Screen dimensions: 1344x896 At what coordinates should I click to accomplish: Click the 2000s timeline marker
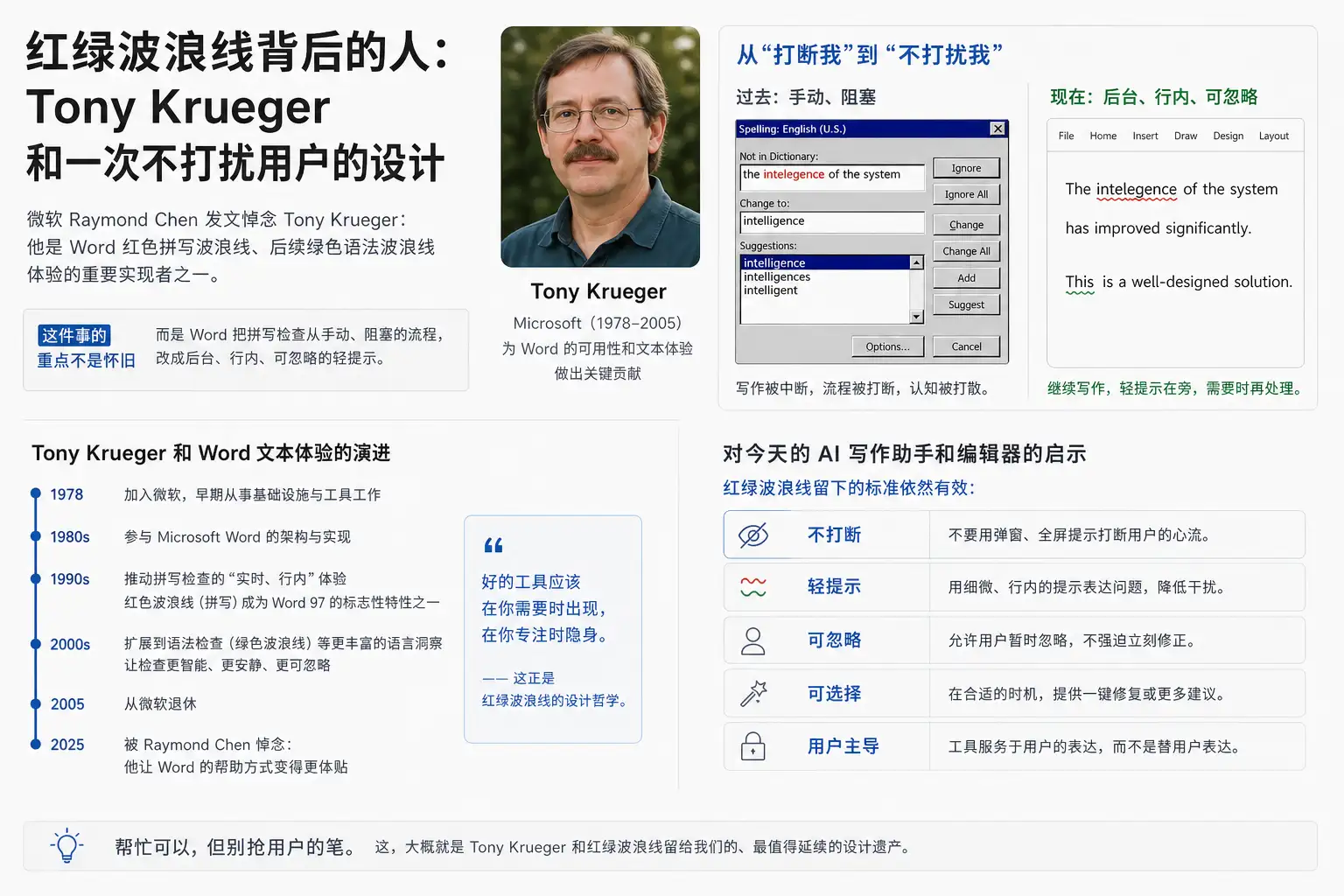coord(36,644)
